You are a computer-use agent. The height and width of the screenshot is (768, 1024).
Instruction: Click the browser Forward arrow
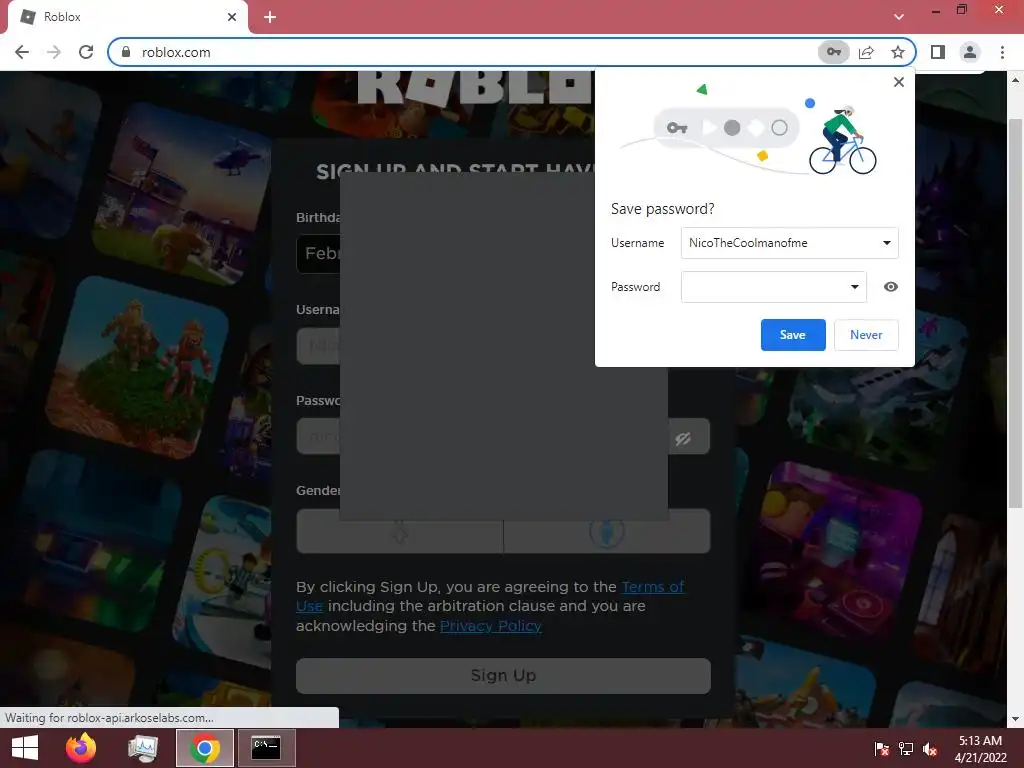coord(54,52)
